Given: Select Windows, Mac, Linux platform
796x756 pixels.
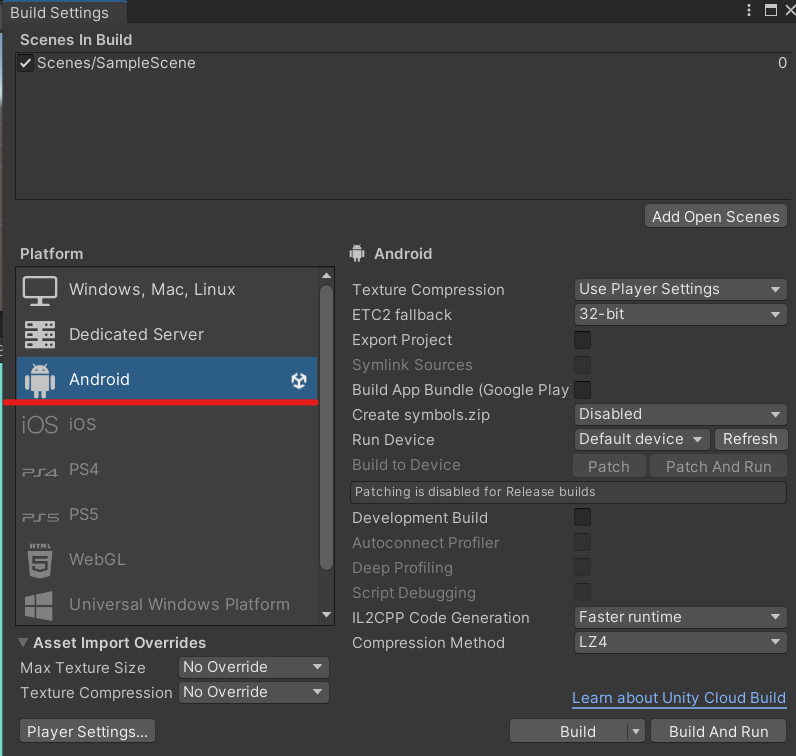Looking at the screenshot, I should [167, 290].
